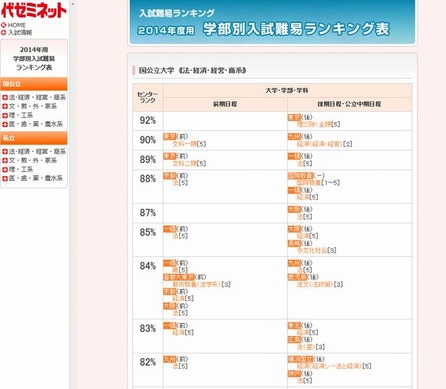Screen dimensions: 446x389
Task: Click the 学部別入試難易ランキング表 banner
Action: click(x=272, y=22)
